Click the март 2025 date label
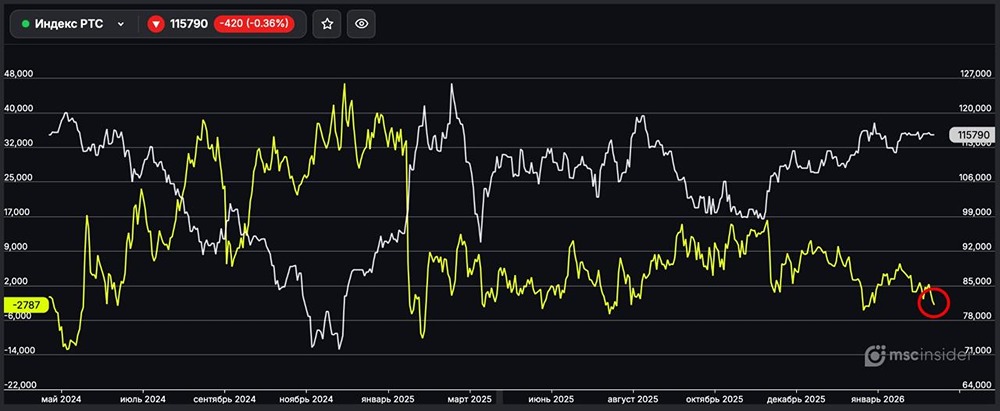 (x=470, y=398)
